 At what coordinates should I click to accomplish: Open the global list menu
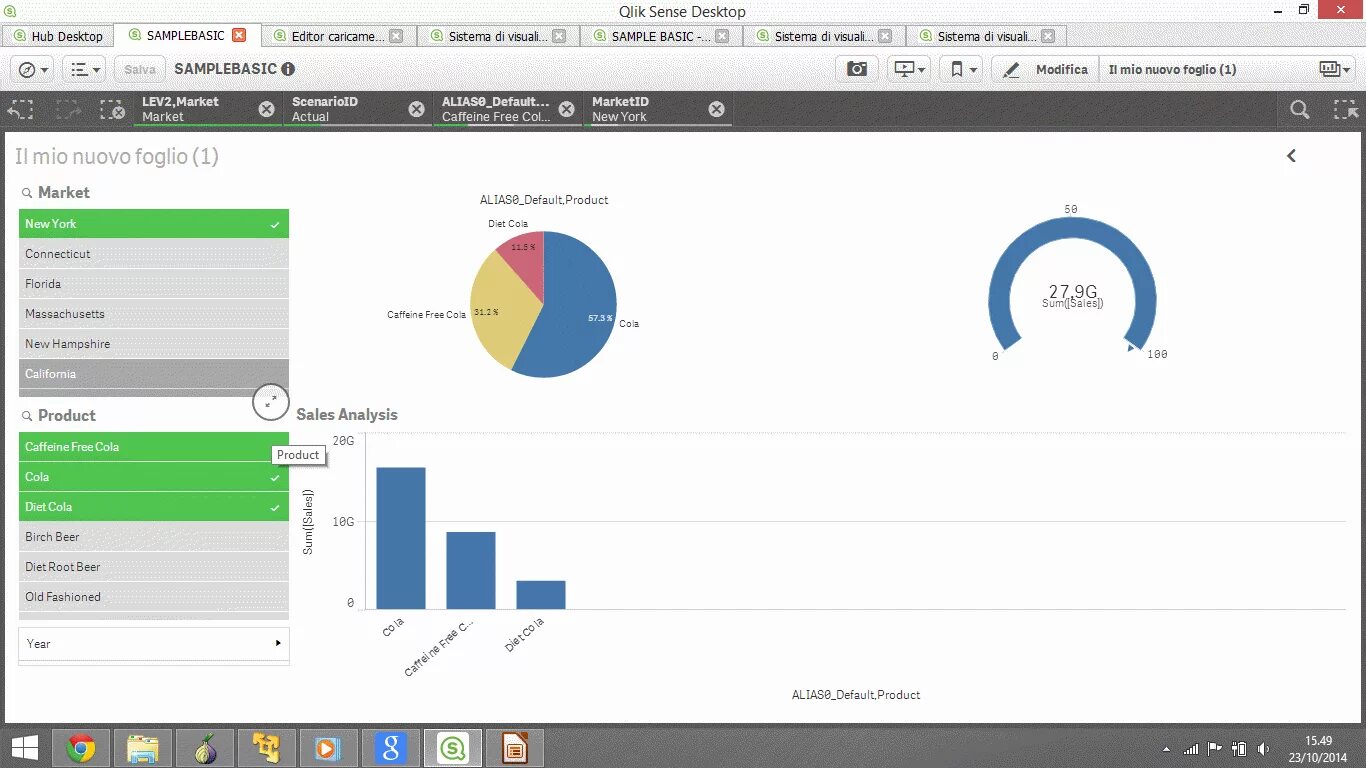(x=86, y=69)
